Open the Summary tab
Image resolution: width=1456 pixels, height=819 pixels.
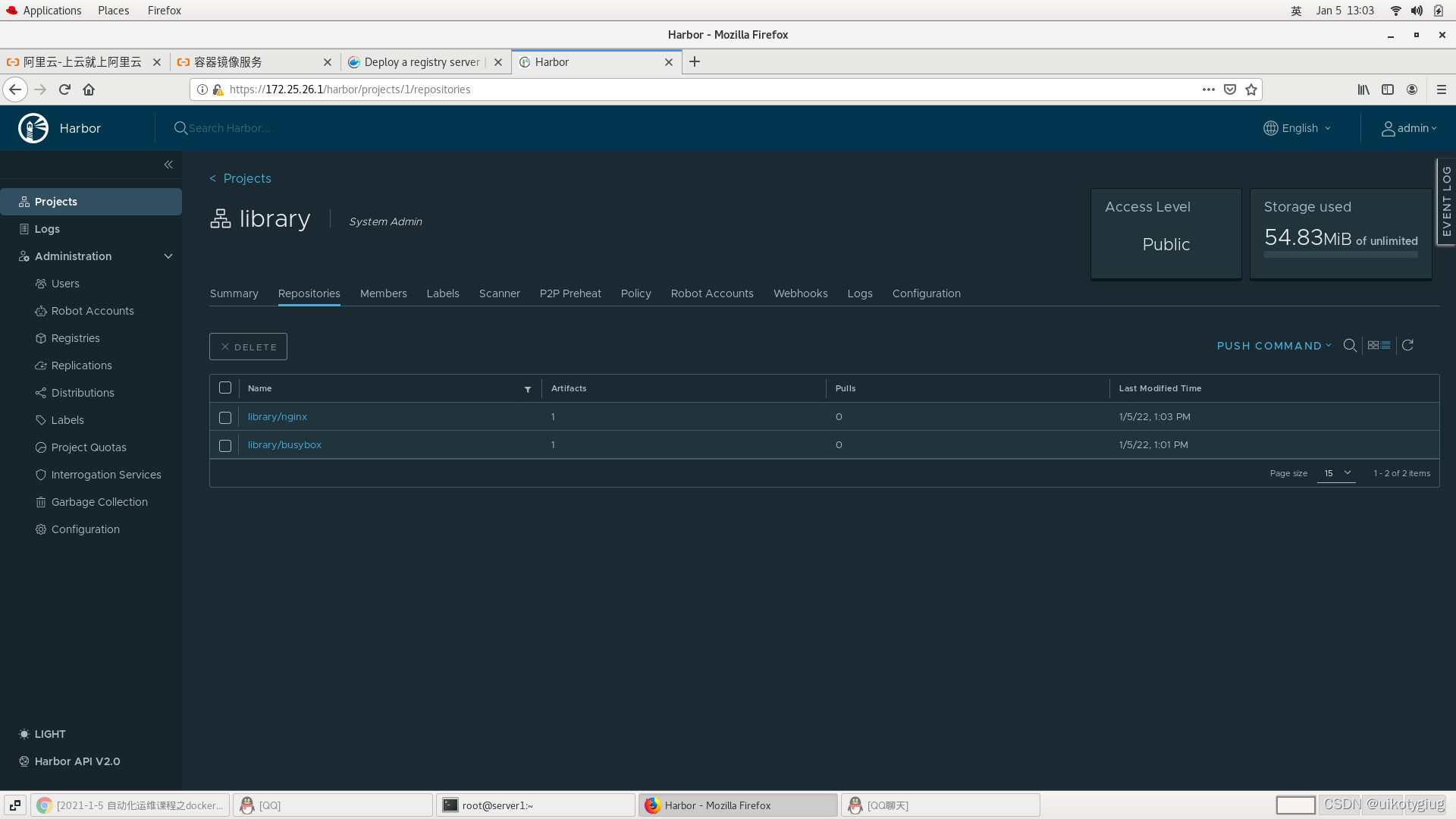click(x=234, y=293)
